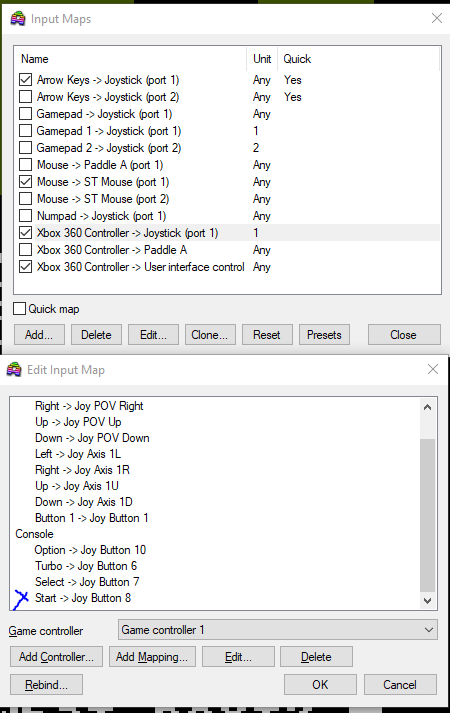Click the Clone... button

pos(210,335)
